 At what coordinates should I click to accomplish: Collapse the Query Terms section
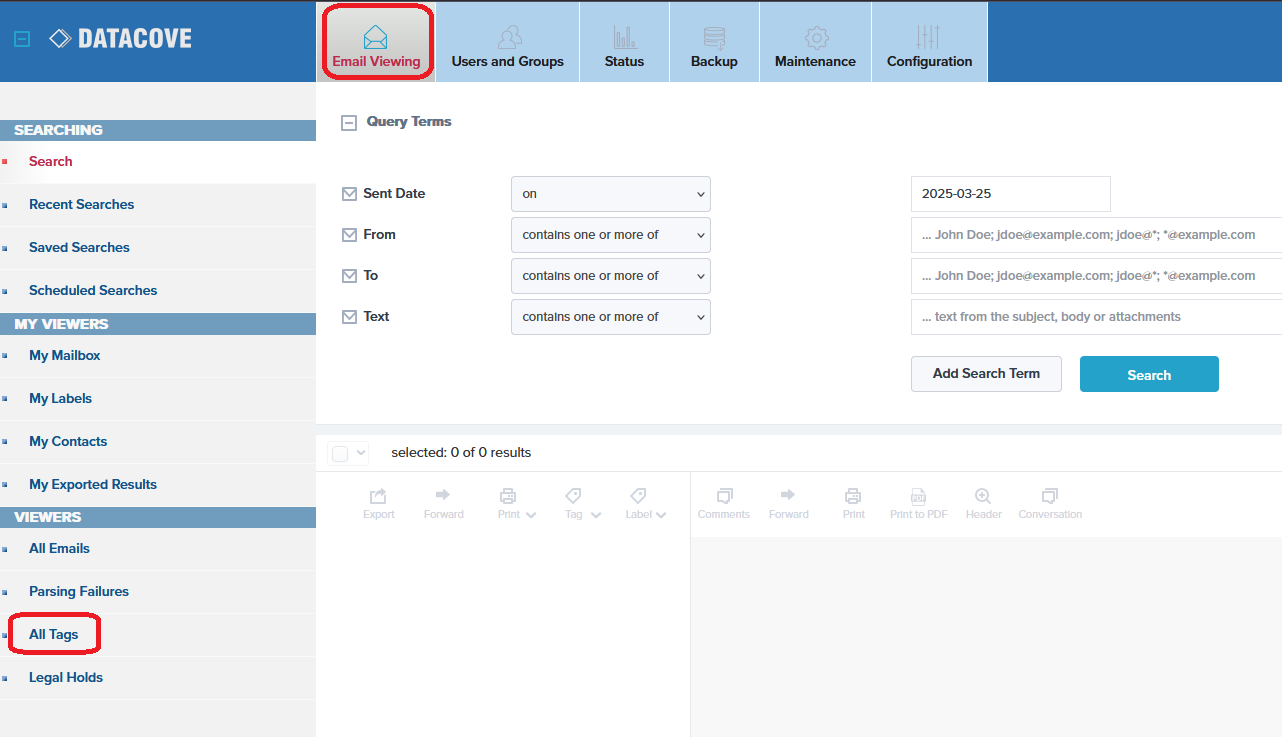pos(349,123)
